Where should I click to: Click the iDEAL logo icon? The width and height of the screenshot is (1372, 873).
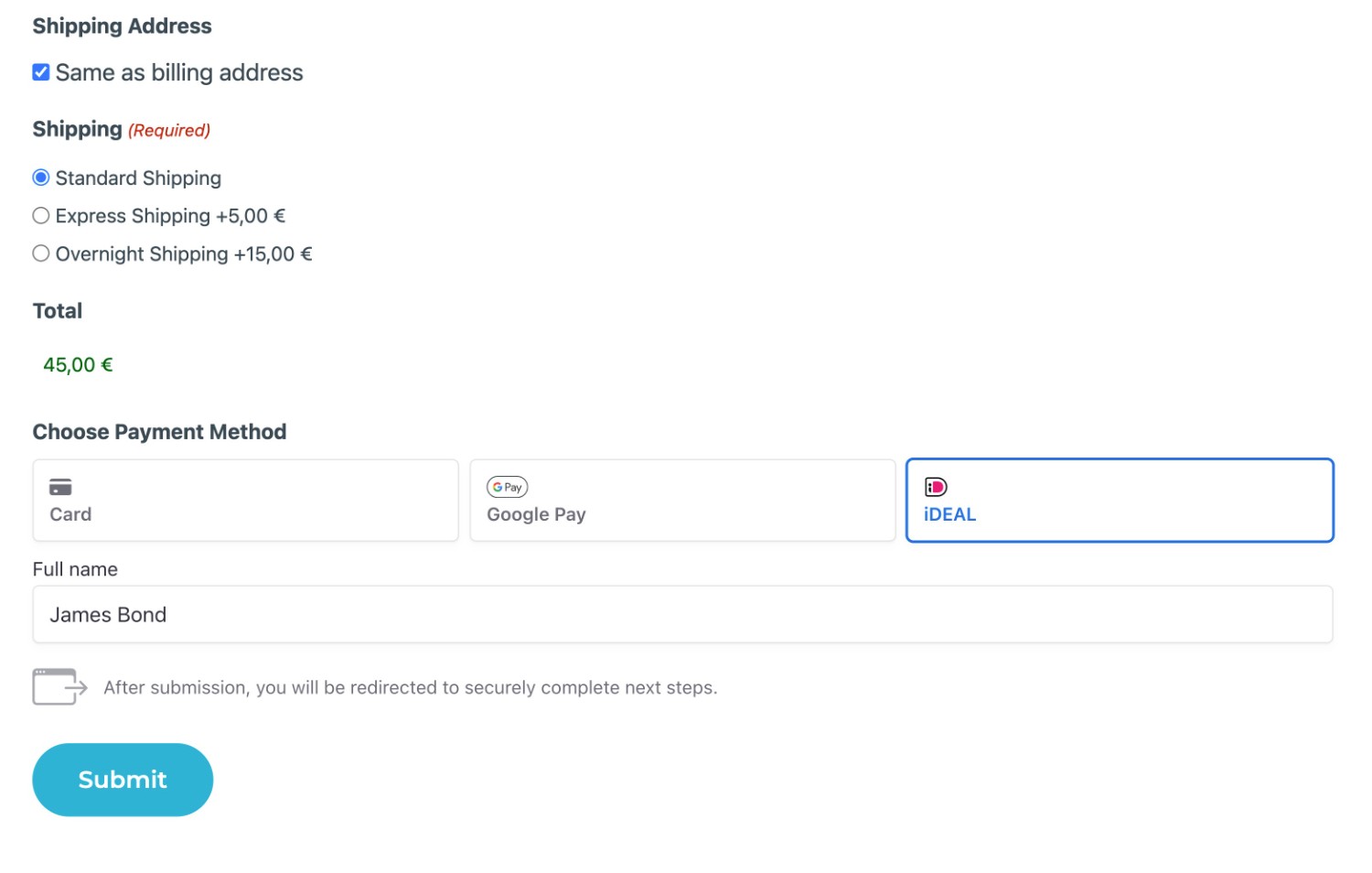pos(935,487)
